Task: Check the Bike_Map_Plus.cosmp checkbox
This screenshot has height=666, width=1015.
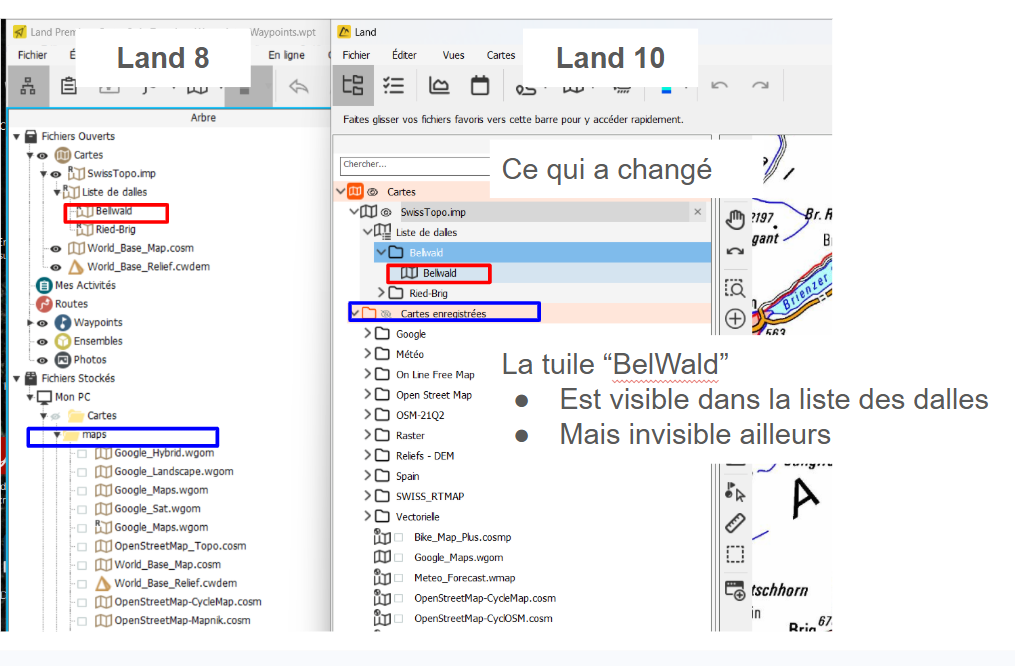Action: point(399,537)
